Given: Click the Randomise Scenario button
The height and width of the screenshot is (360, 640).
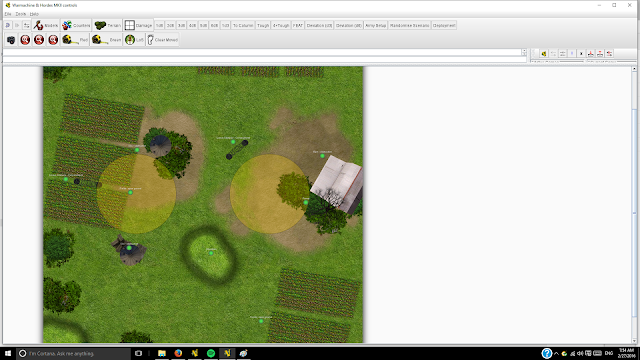Looking at the screenshot, I should coord(409,25).
